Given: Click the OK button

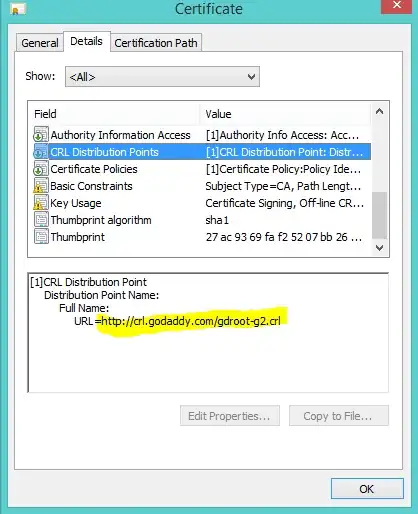Looking at the screenshot, I should 367,489.
